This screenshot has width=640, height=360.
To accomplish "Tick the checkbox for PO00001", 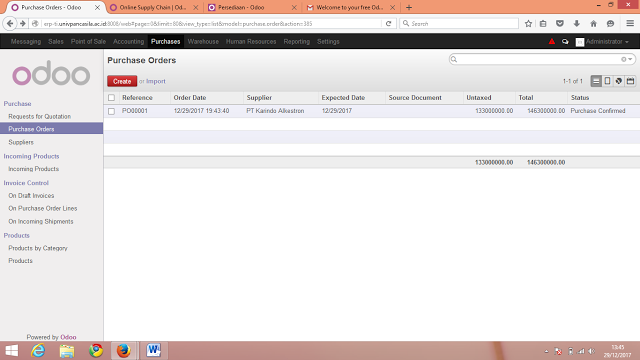I will point(111,111).
